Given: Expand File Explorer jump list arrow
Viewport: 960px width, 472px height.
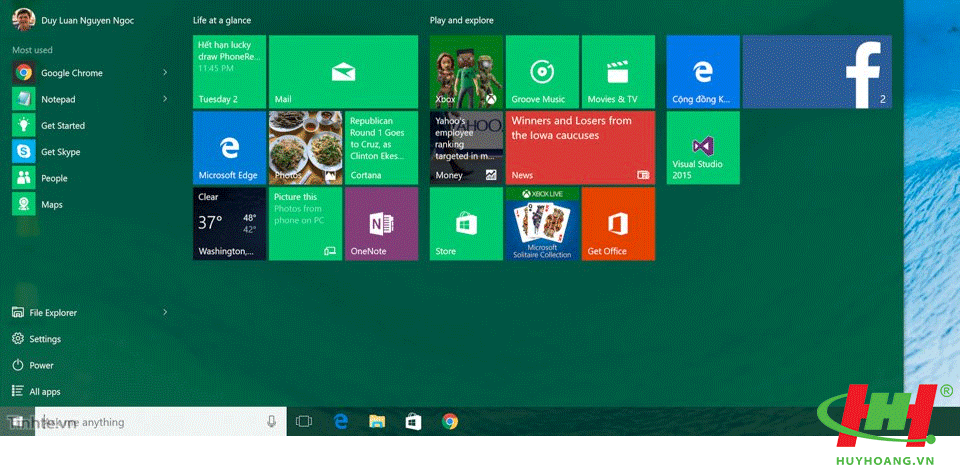Looking at the screenshot, I should 165,312.
